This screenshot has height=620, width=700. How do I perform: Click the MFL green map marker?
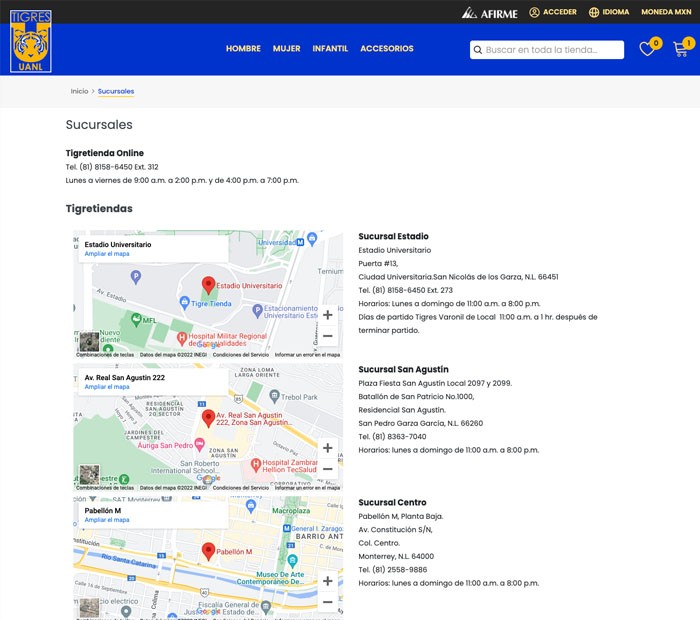click(136, 319)
